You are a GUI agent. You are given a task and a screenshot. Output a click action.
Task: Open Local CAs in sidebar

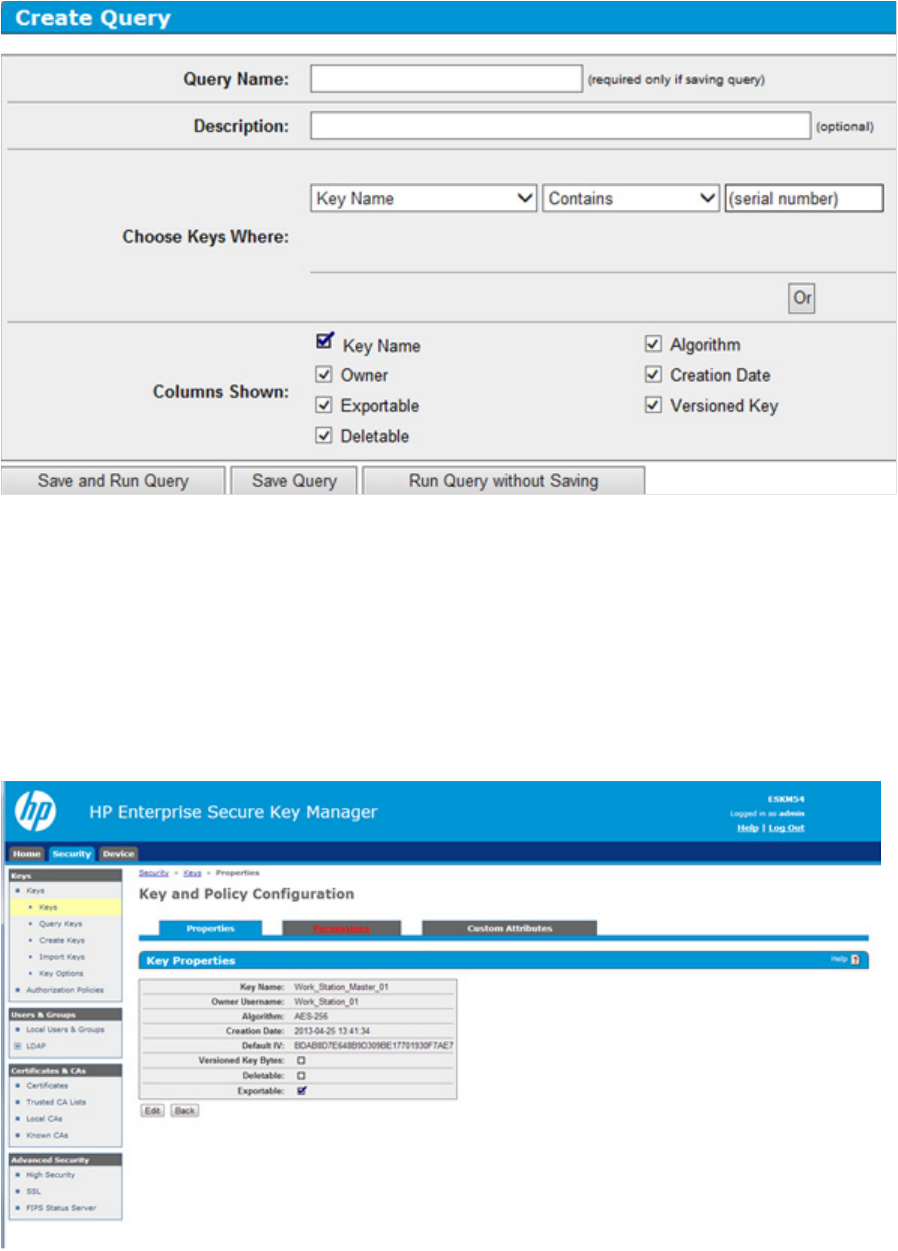(x=43, y=1118)
